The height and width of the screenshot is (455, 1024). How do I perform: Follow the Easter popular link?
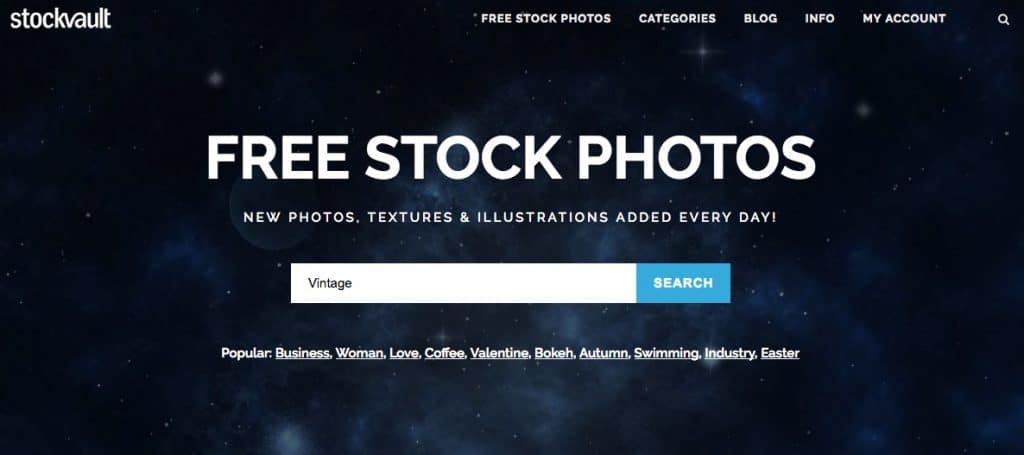coord(780,353)
